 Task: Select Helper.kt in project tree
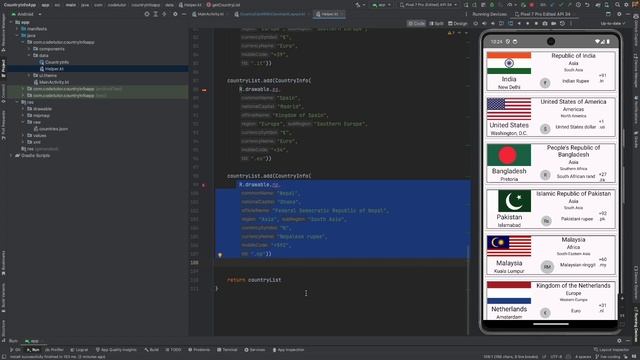(x=52, y=69)
